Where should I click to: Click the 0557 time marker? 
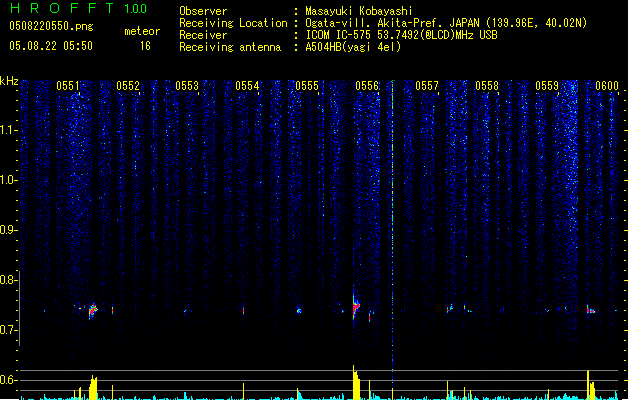(x=427, y=86)
